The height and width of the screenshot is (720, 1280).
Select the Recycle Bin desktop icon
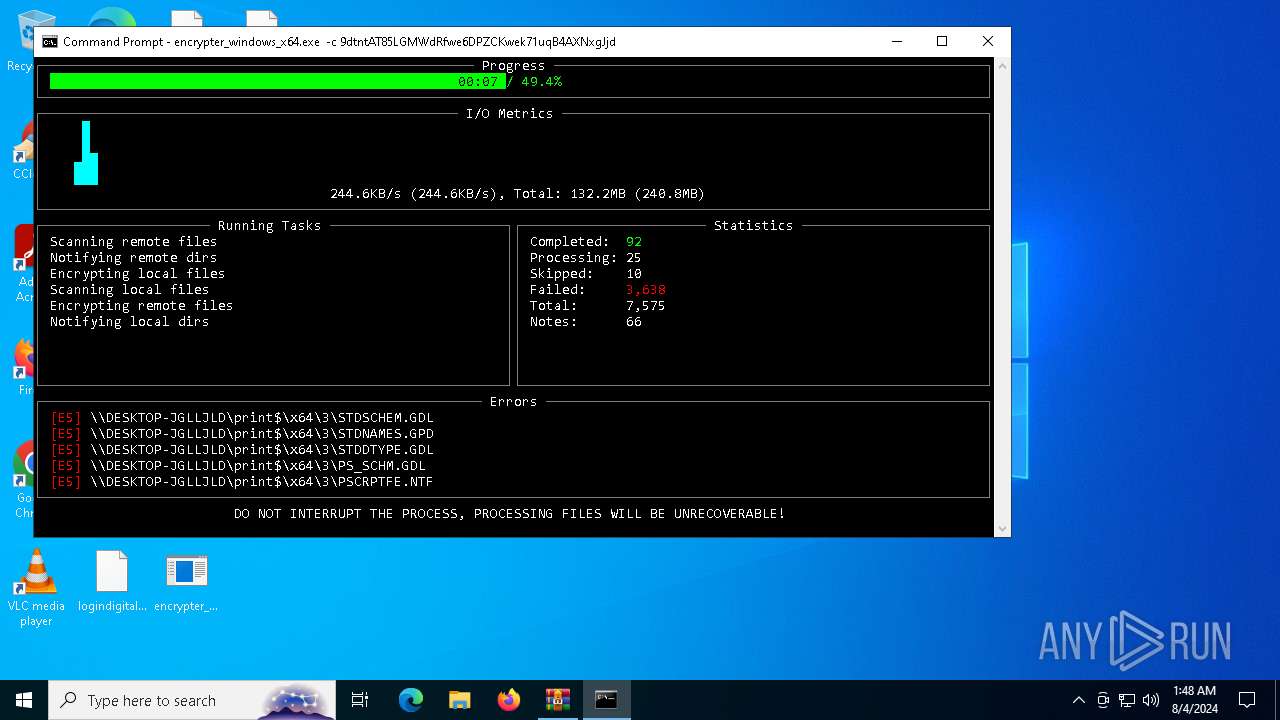tap(20, 42)
